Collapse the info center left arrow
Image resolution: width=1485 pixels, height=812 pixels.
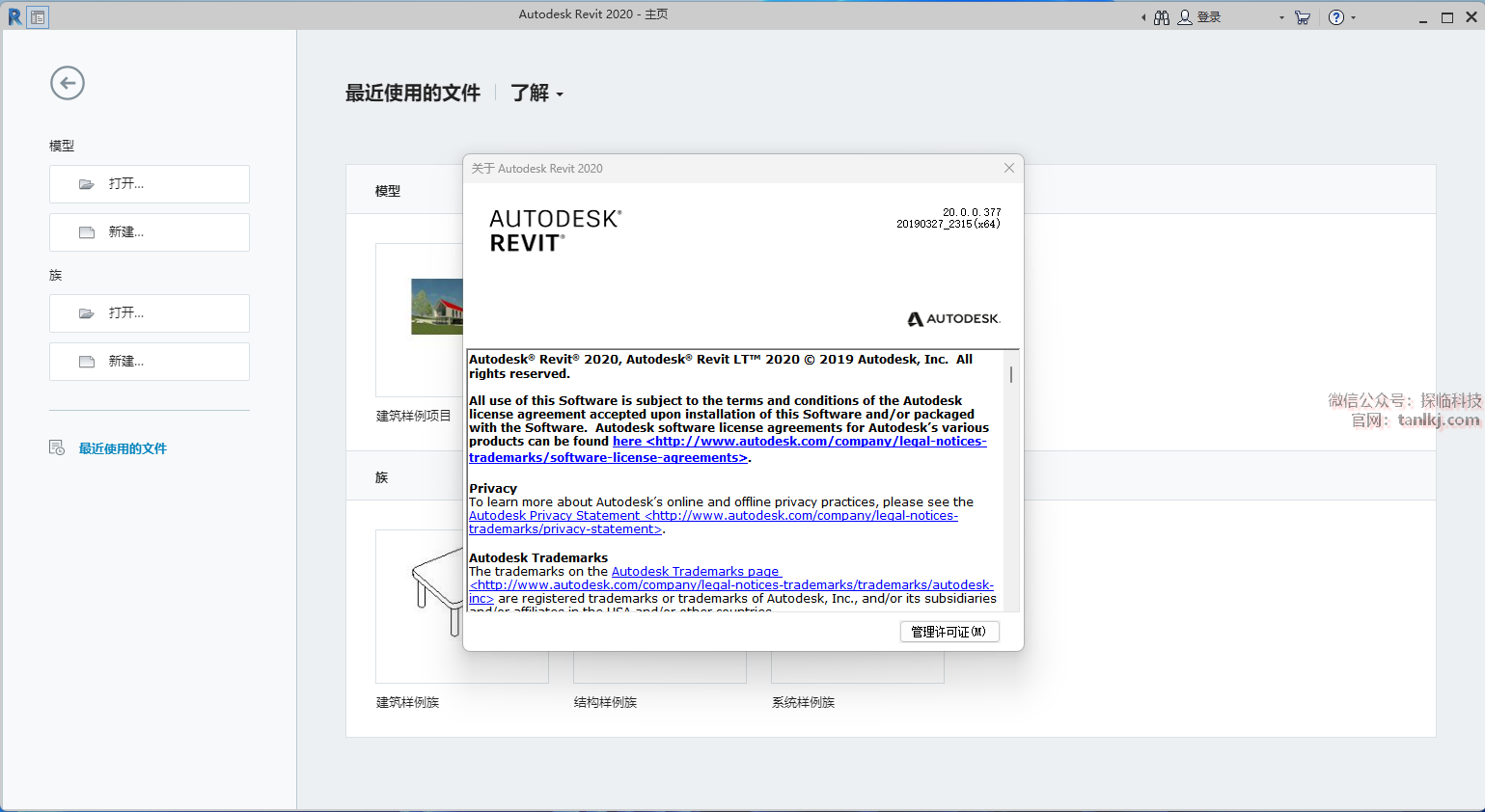(x=1143, y=17)
